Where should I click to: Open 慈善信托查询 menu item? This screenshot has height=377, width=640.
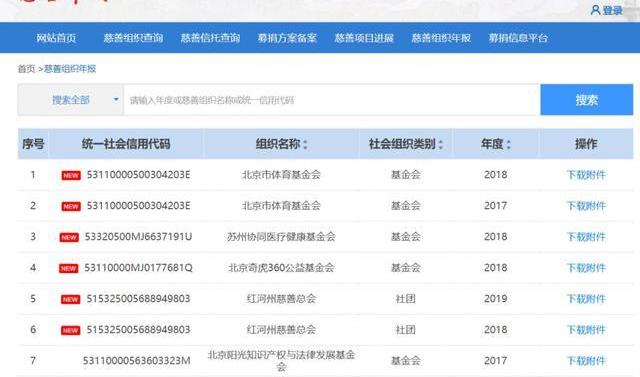[x=210, y=38]
